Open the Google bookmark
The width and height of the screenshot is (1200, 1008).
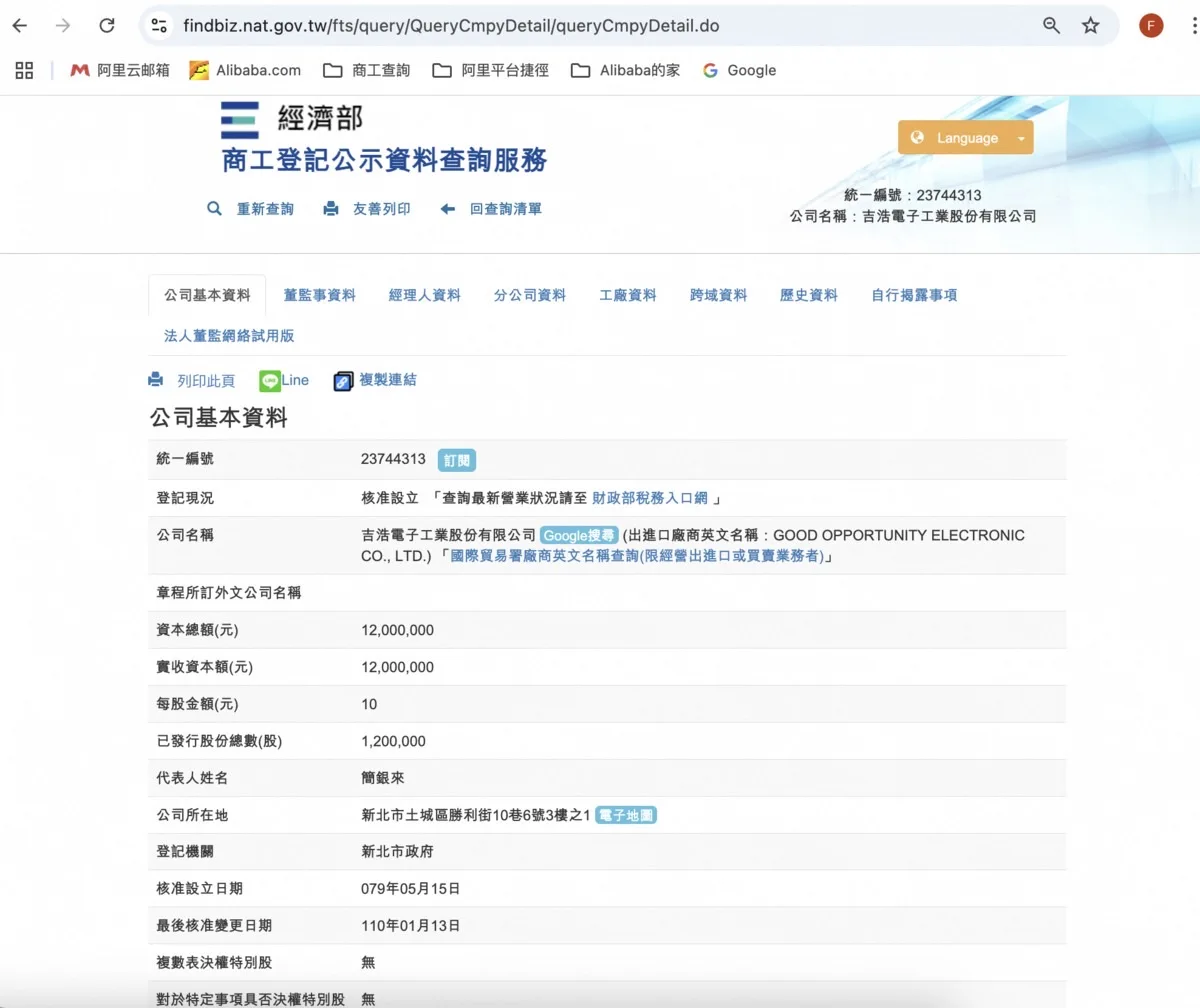(x=740, y=70)
